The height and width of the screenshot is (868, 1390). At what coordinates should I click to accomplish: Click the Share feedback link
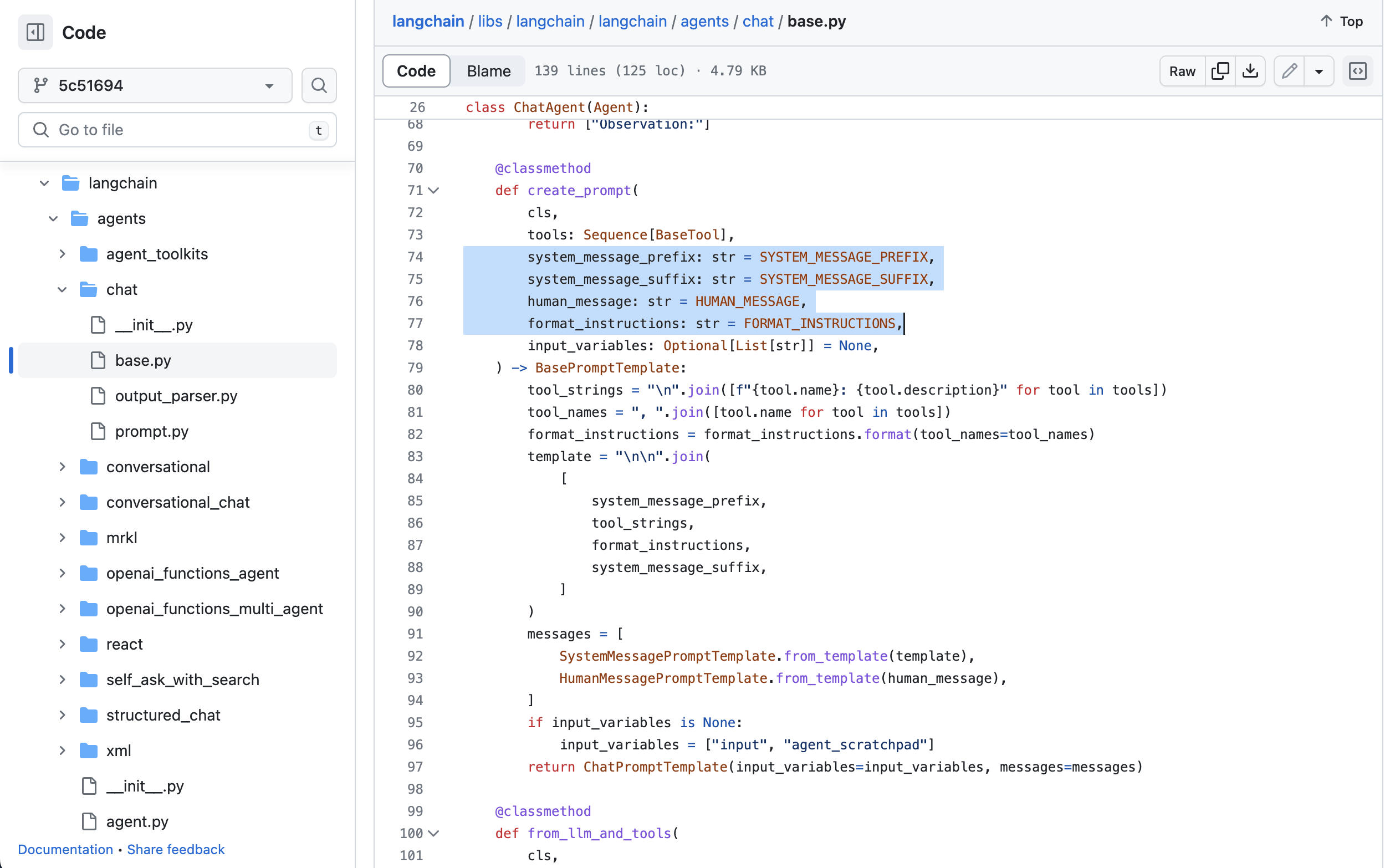(x=175, y=849)
